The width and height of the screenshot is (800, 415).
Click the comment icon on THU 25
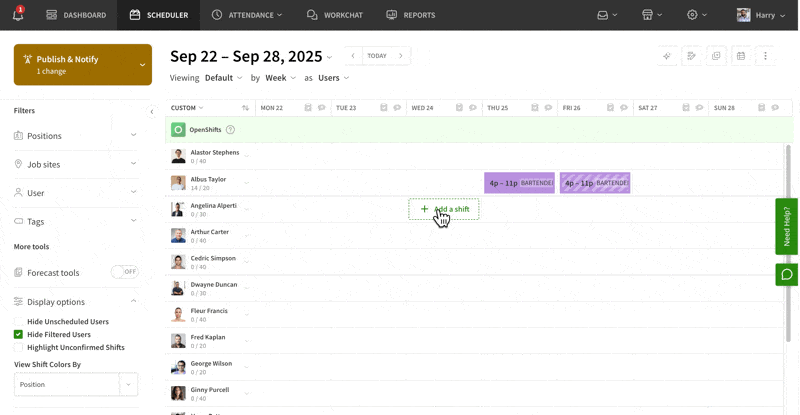[548, 108]
